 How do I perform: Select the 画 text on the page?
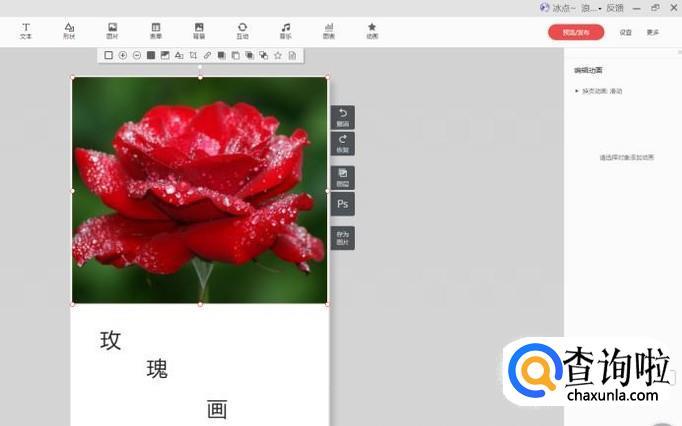217,409
